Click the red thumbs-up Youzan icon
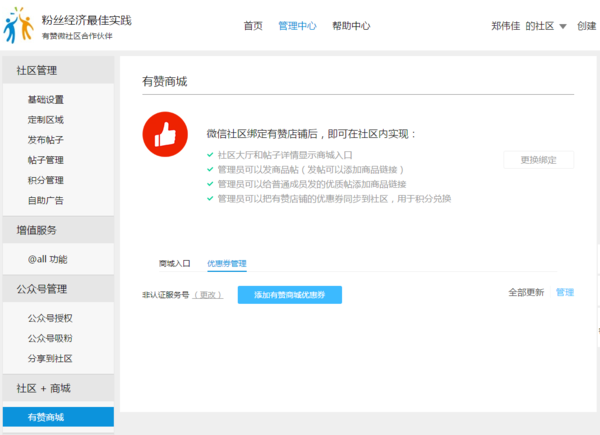Image resolution: width=600 pixels, height=435 pixels. point(165,134)
